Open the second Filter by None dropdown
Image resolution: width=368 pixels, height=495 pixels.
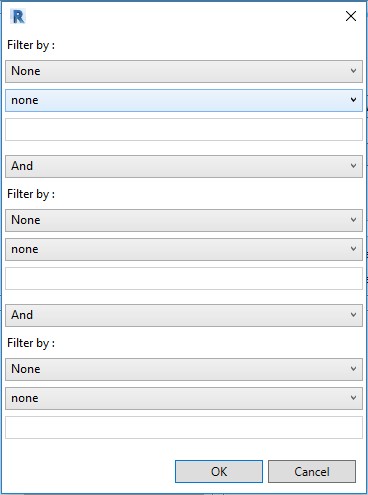pos(184,220)
